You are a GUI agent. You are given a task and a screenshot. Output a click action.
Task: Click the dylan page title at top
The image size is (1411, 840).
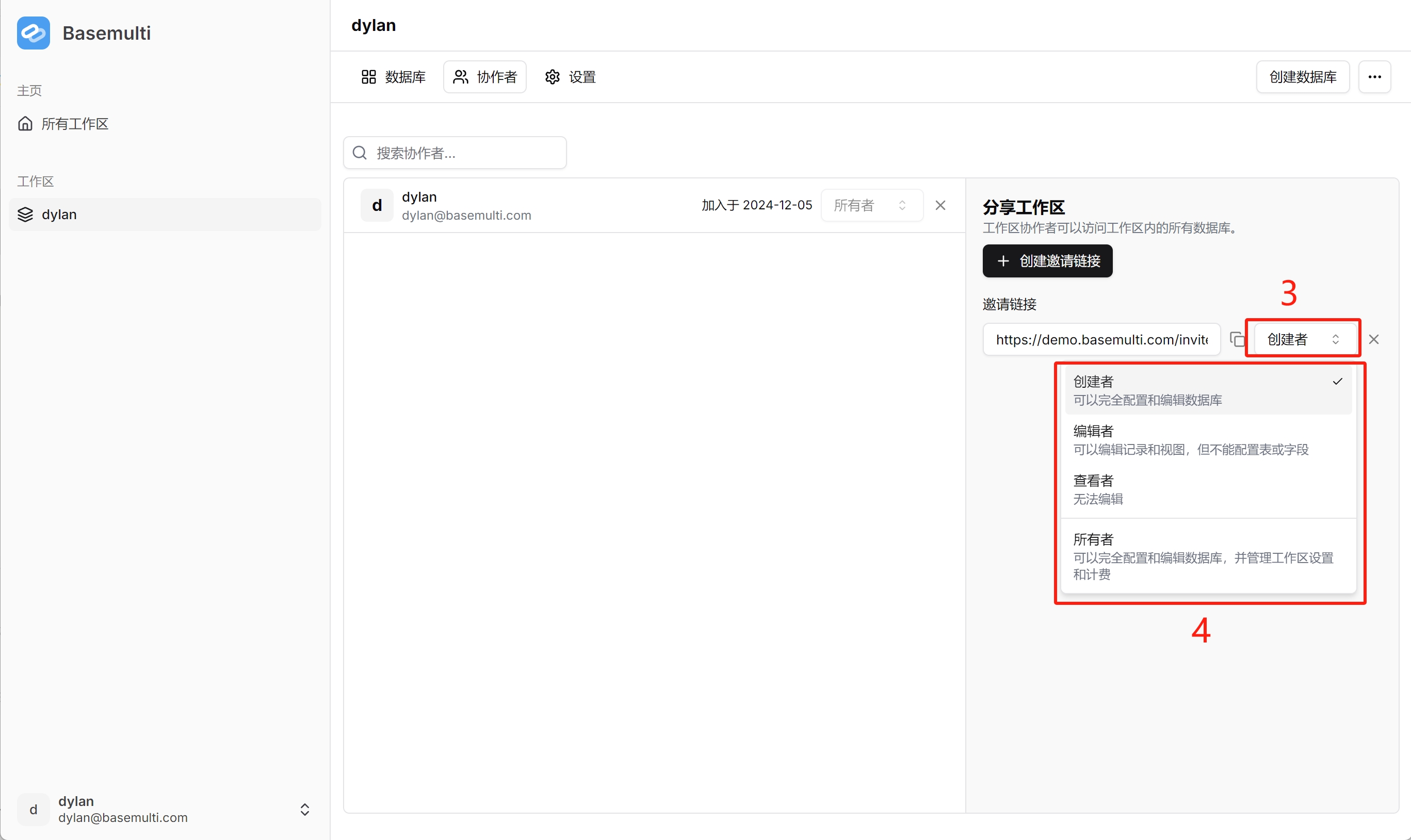(373, 25)
